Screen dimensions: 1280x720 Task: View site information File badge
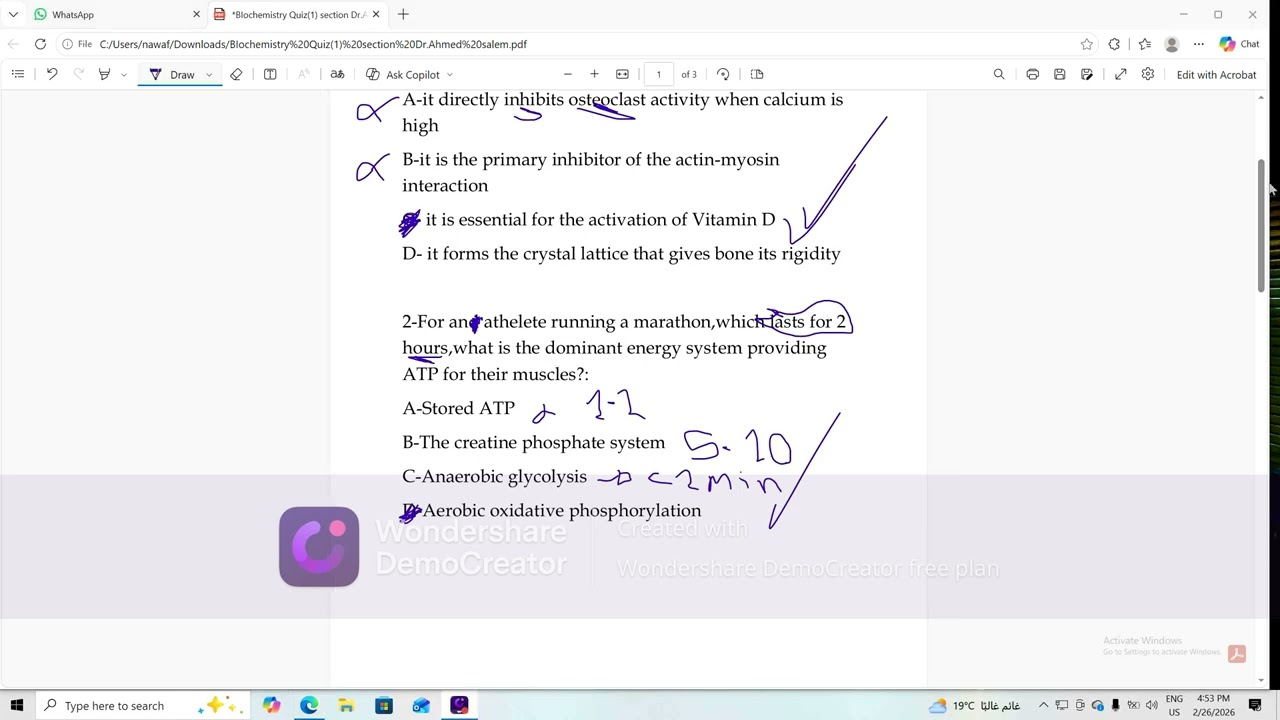point(77,44)
